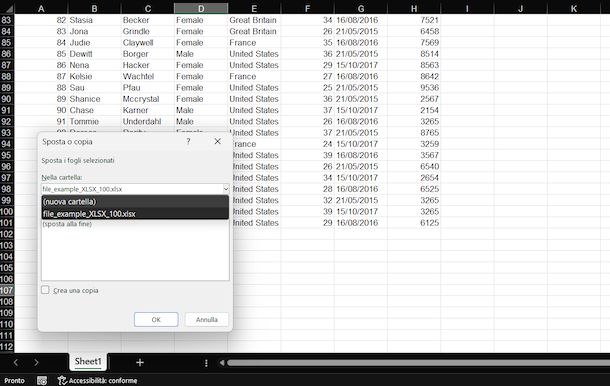Close the 'Sposta o copia' dialog

click(217, 141)
